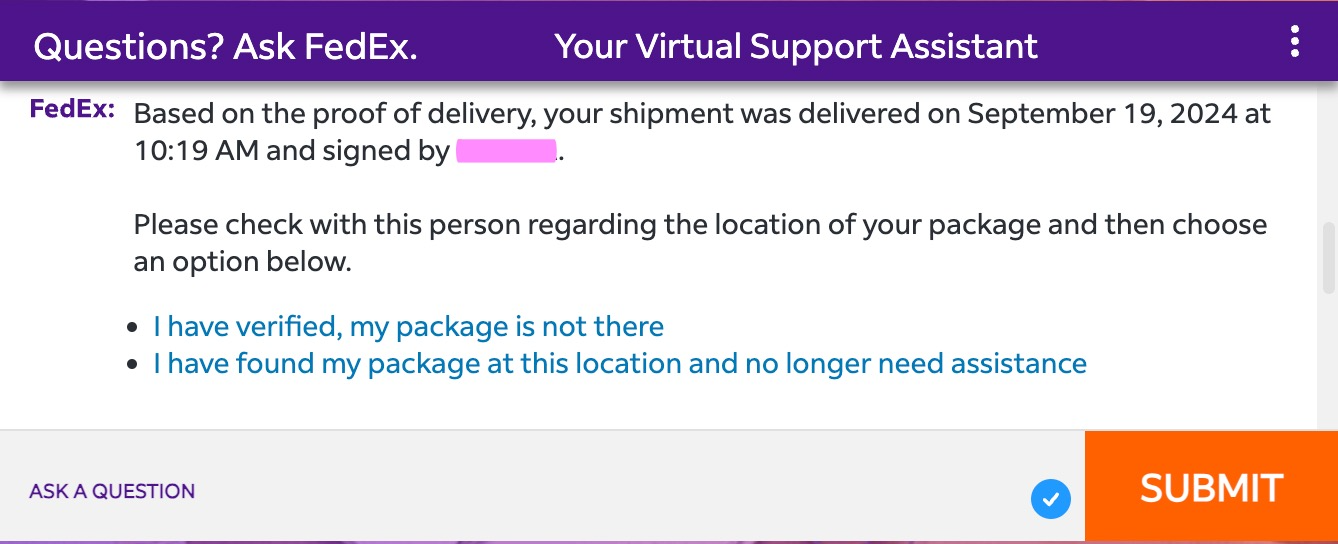Click the "10:19 AM" delivery time text
Screen dimensions: 1338x544
click(194, 152)
